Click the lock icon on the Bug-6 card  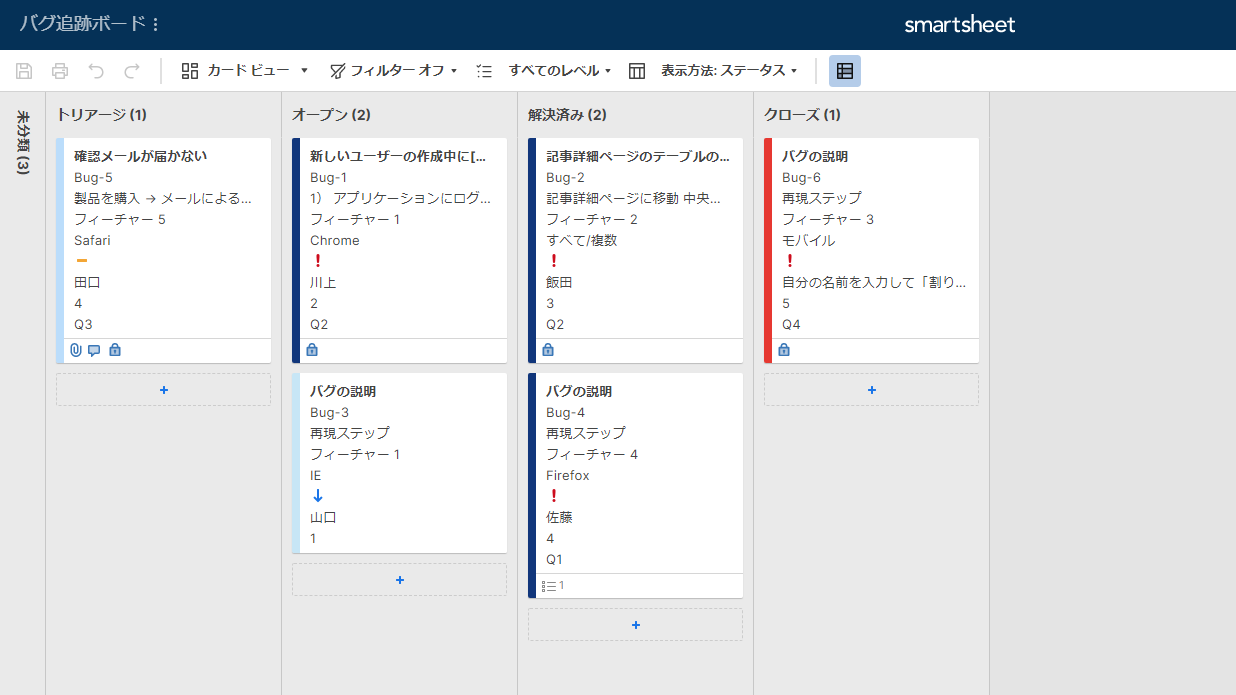[x=783, y=349]
